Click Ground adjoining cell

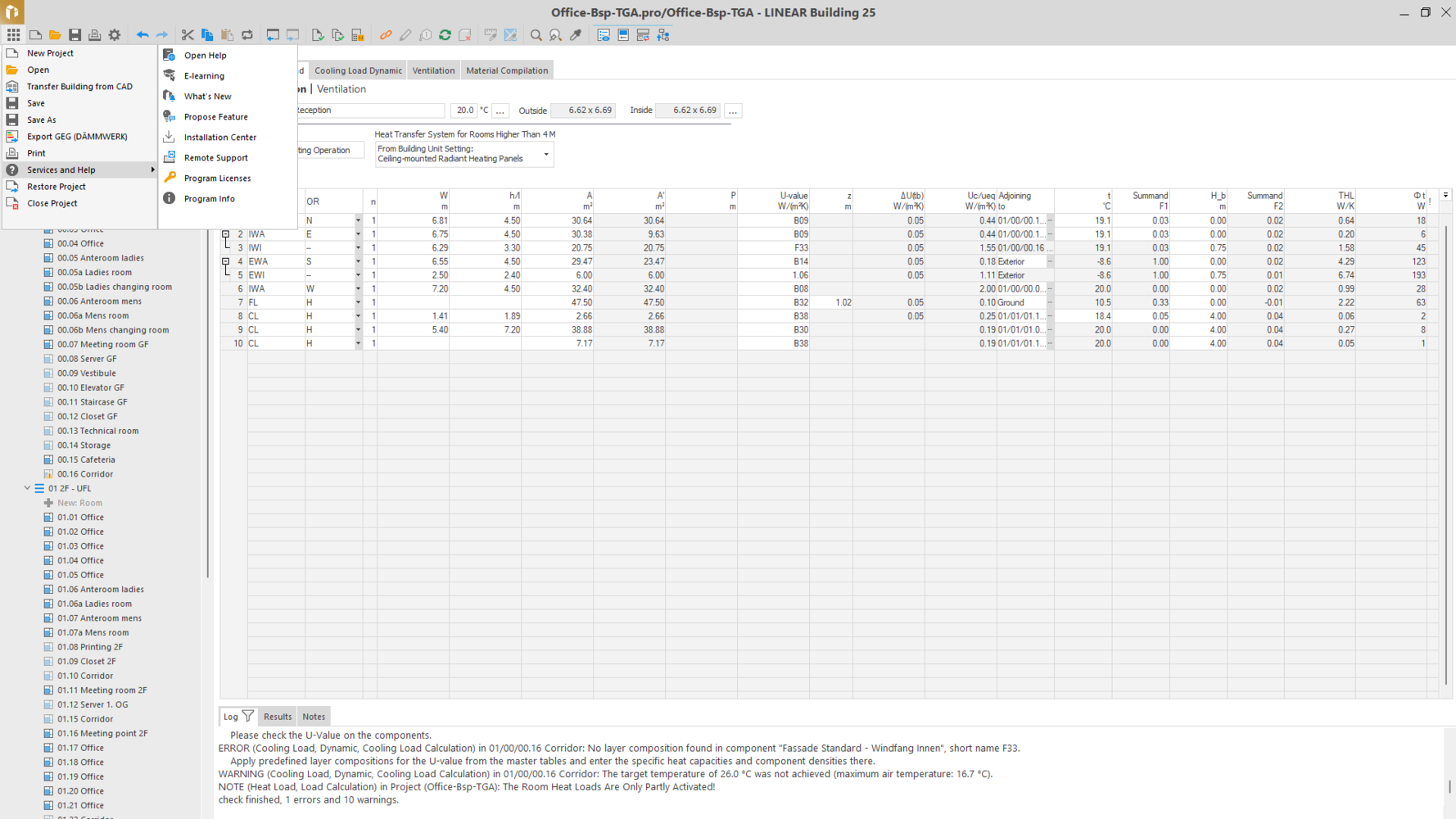click(x=1021, y=302)
